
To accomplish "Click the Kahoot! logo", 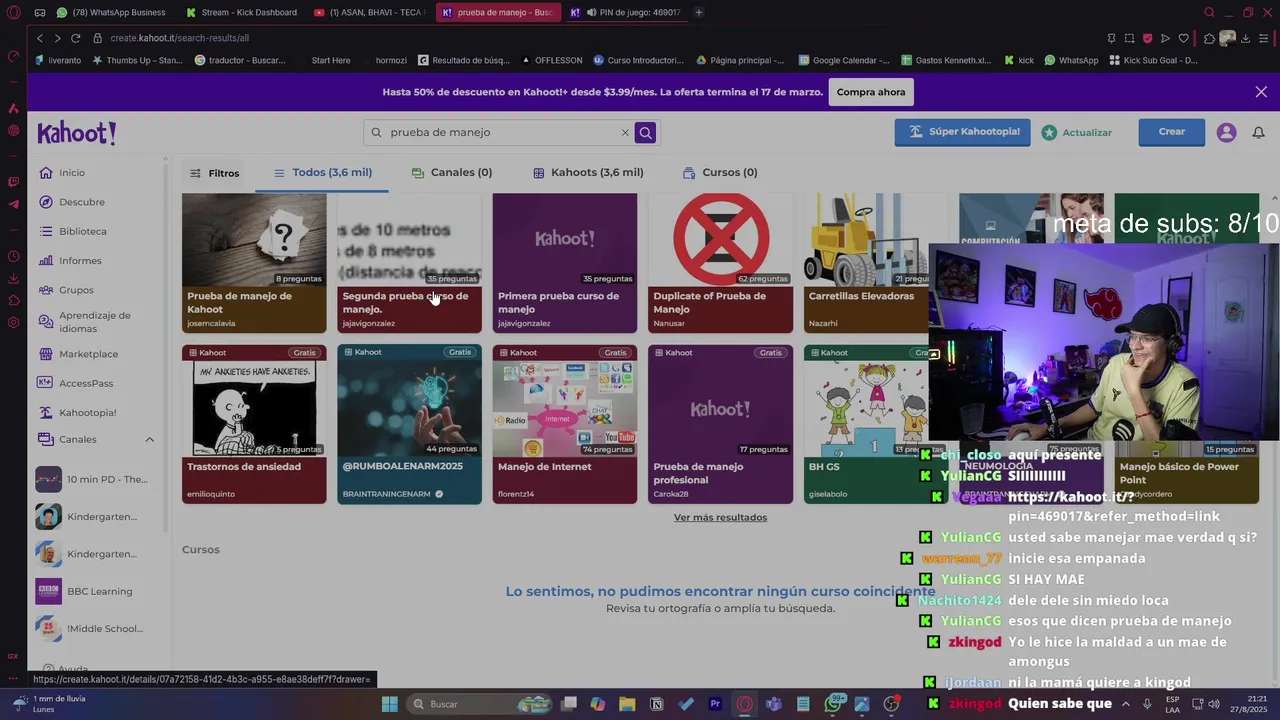I will click(x=77, y=132).
